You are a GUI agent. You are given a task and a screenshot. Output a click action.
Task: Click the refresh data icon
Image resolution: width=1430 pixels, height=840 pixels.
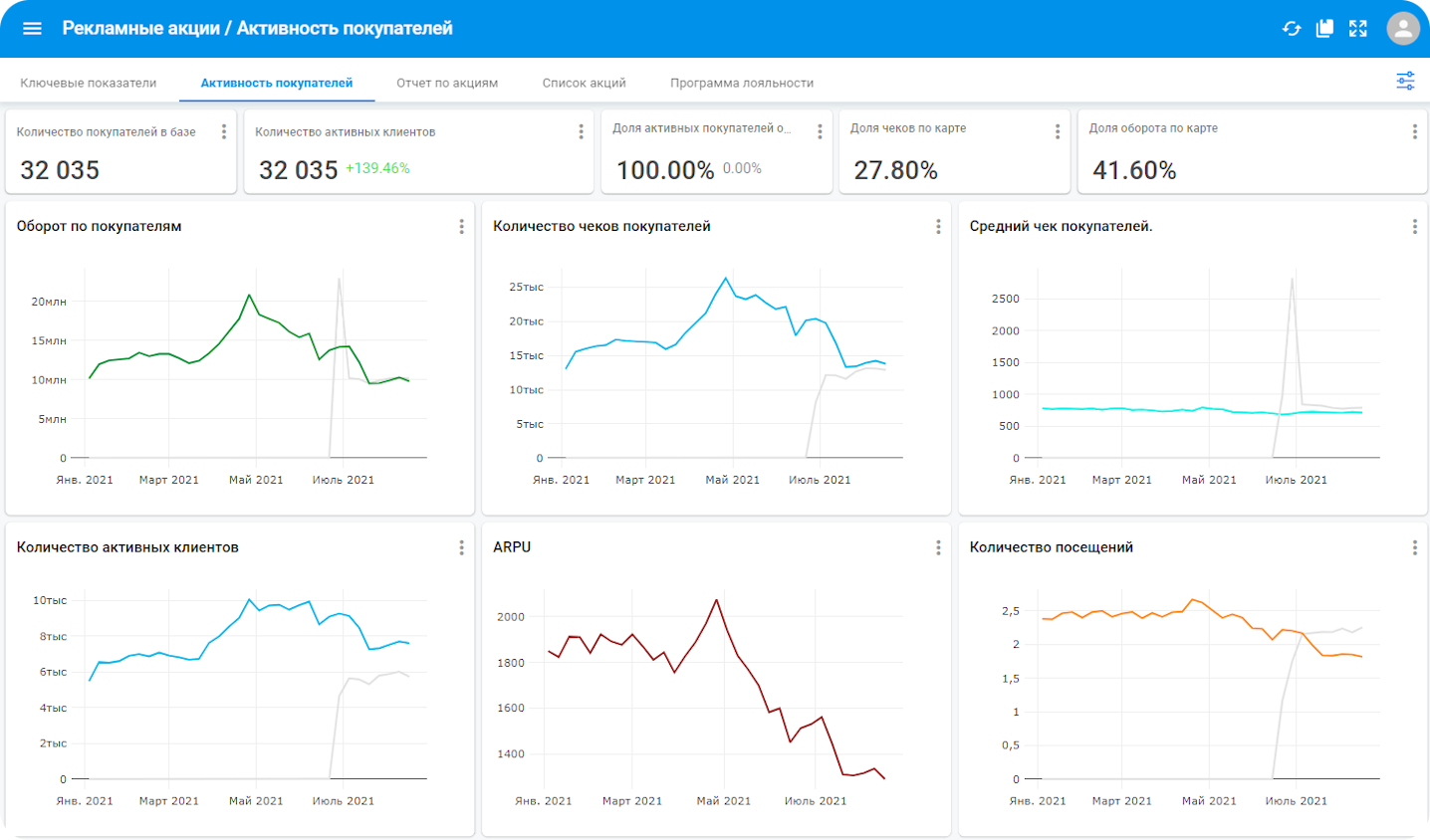1292,29
